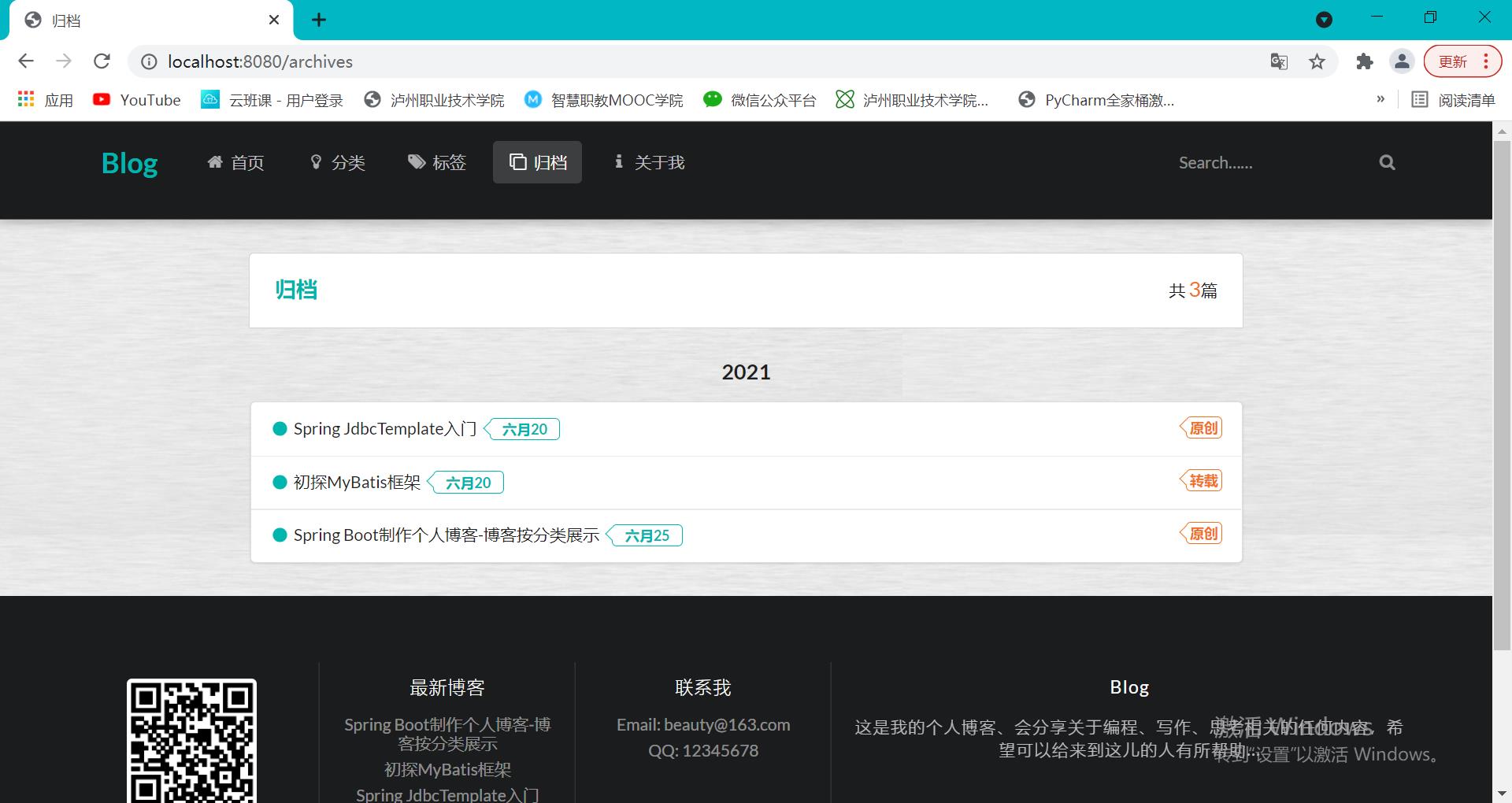Viewport: 1512px width, 803px height.
Task: Open the 云班课 - 用户登录 bookmark
Action: click(x=272, y=100)
